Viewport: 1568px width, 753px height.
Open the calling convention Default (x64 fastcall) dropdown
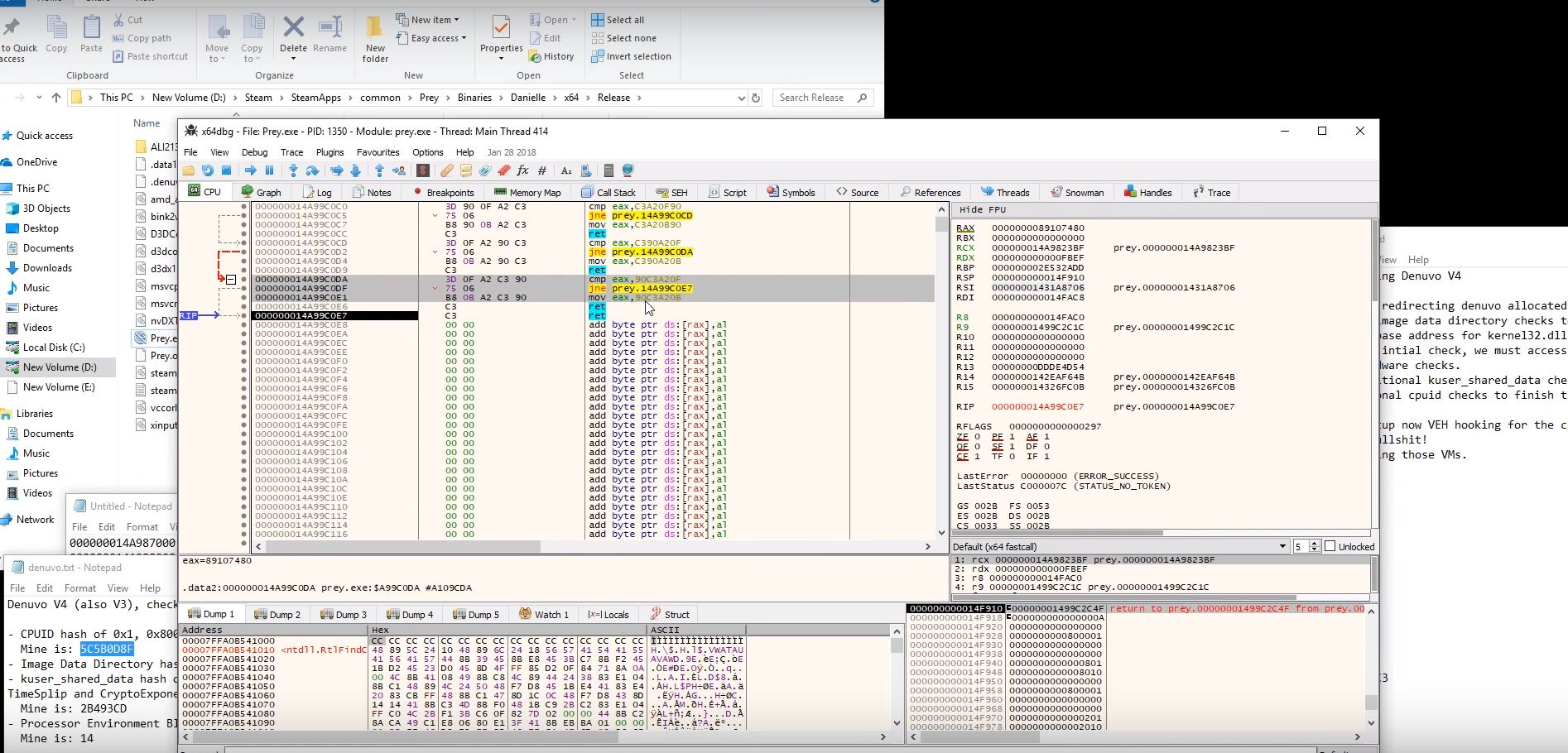pos(1120,546)
